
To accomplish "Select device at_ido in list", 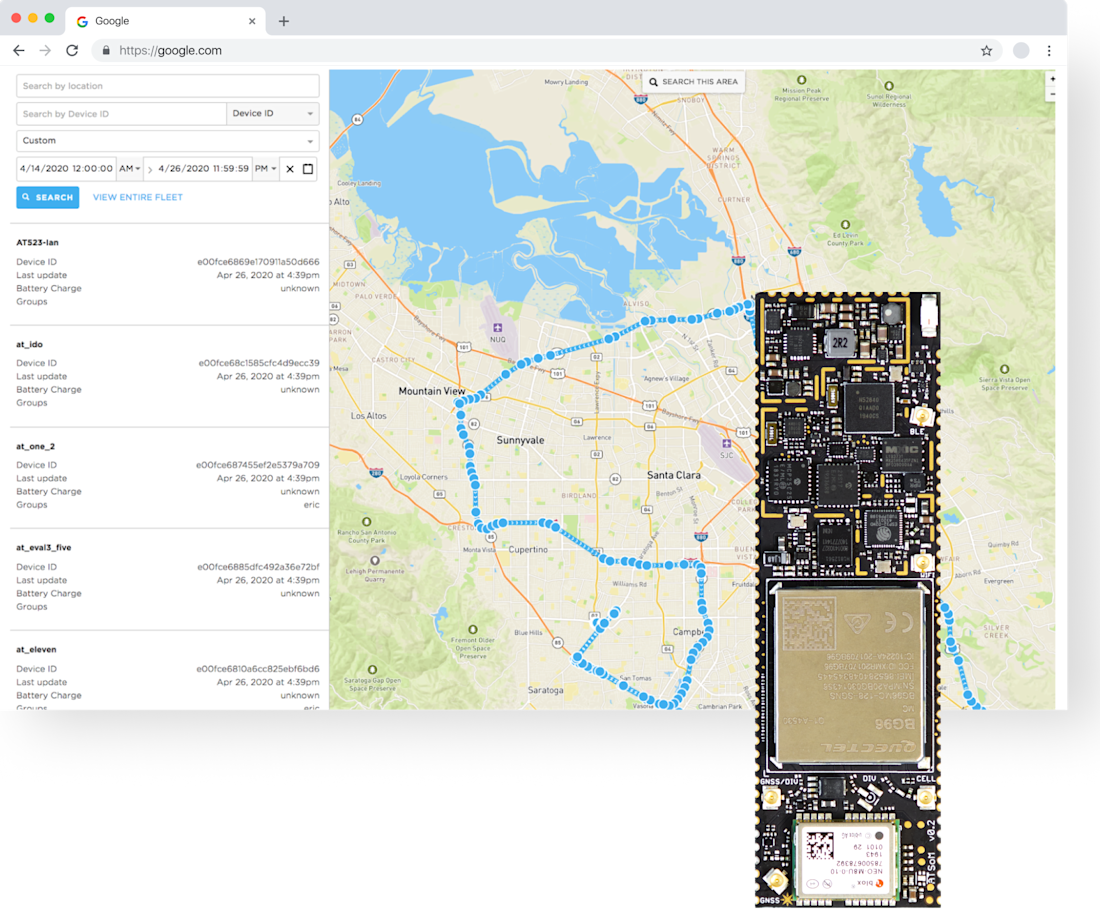I will (29, 345).
